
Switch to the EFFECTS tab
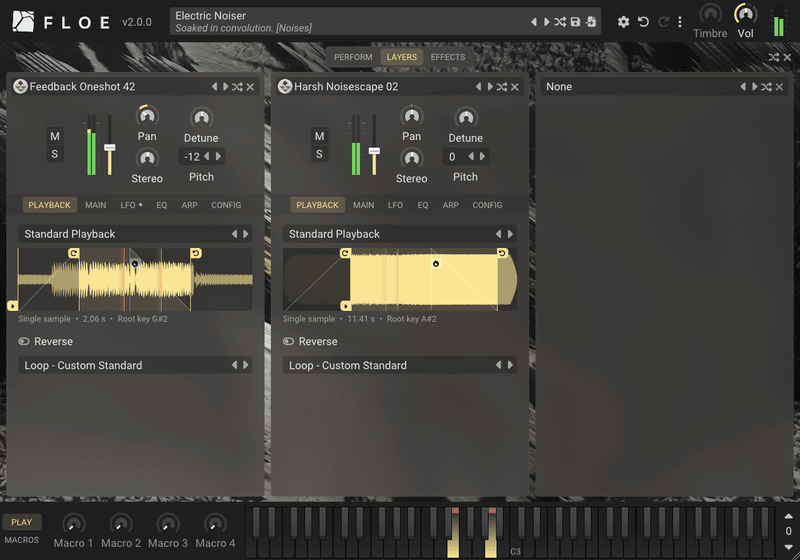click(x=447, y=57)
